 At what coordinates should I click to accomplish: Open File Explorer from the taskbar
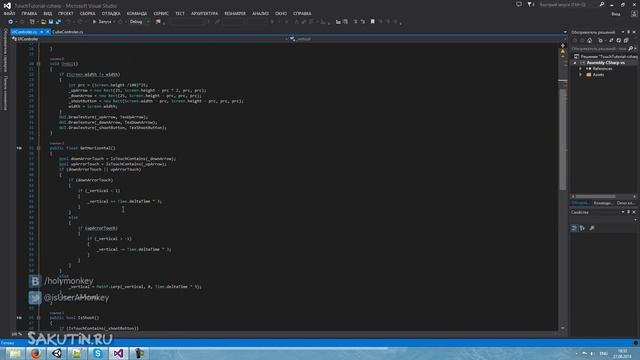click(x=15, y=353)
